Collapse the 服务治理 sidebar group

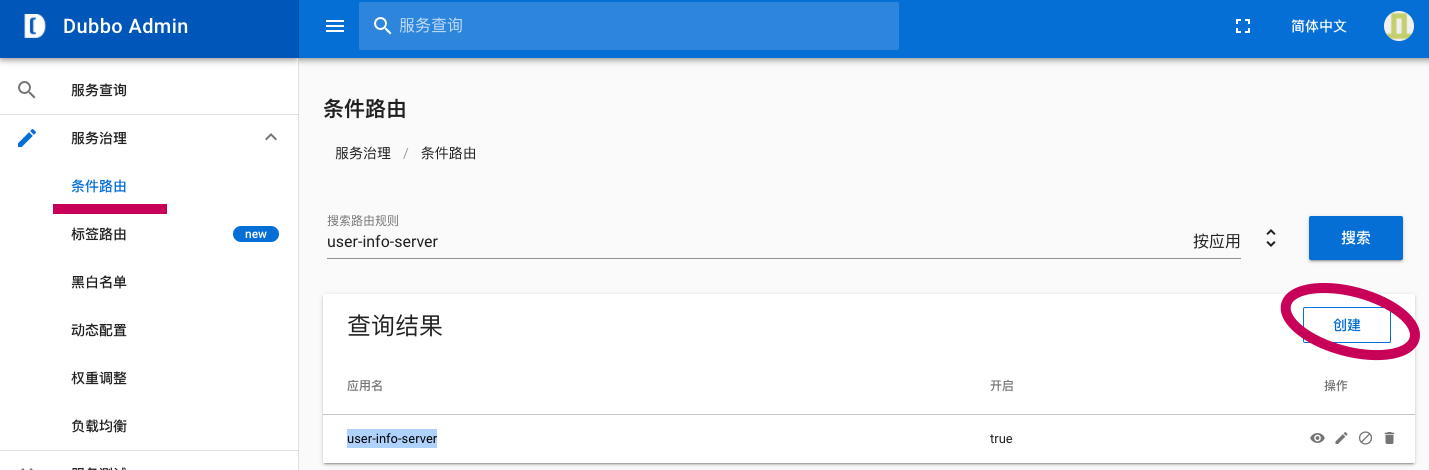coord(270,138)
